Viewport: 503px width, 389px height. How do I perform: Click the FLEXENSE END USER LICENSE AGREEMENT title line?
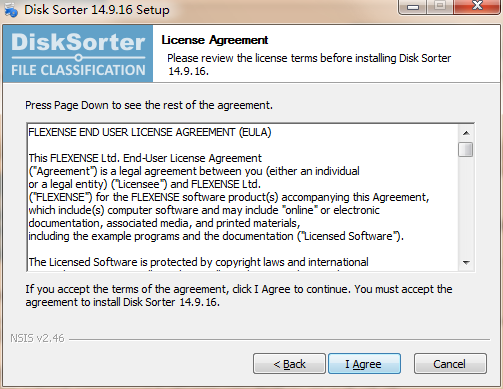tap(150, 132)
